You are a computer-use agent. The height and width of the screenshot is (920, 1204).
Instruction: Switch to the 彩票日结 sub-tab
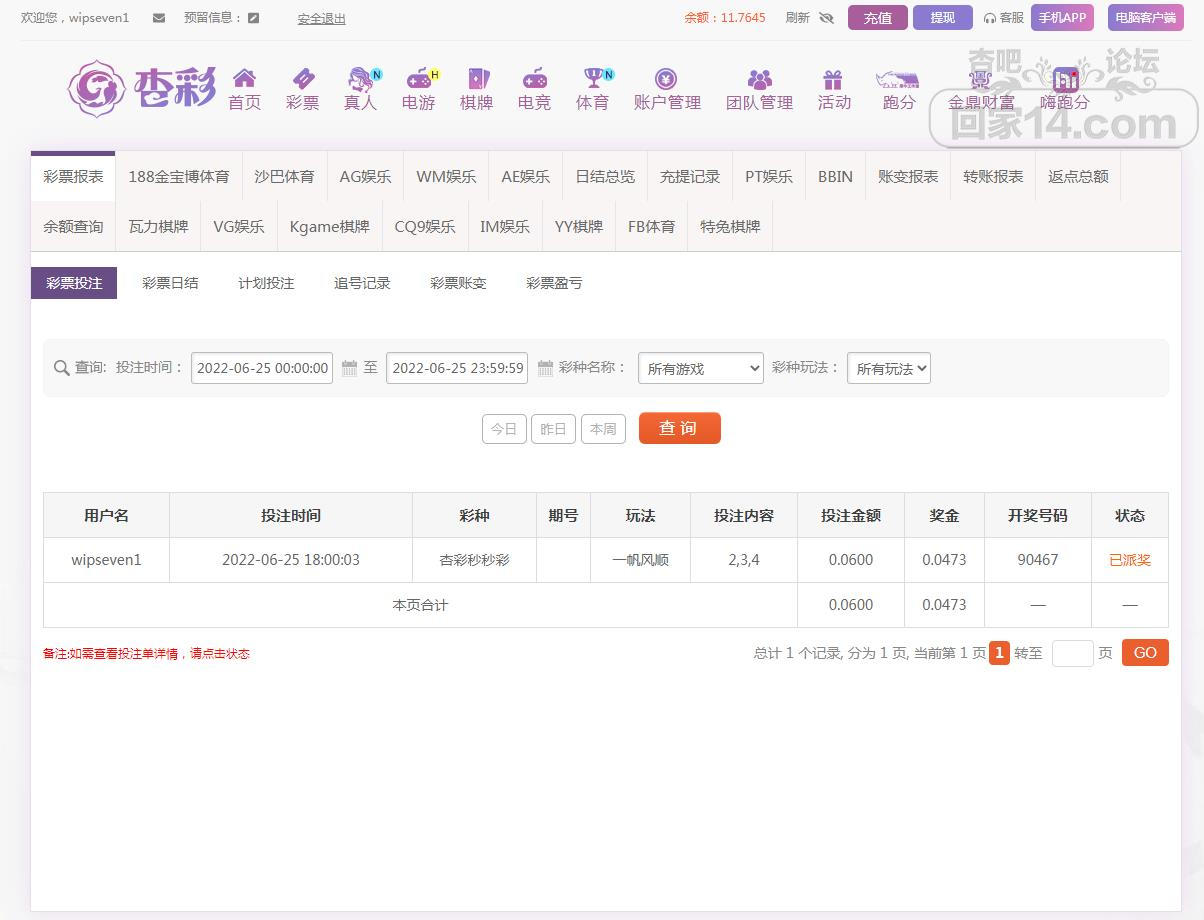coord(170,283)
